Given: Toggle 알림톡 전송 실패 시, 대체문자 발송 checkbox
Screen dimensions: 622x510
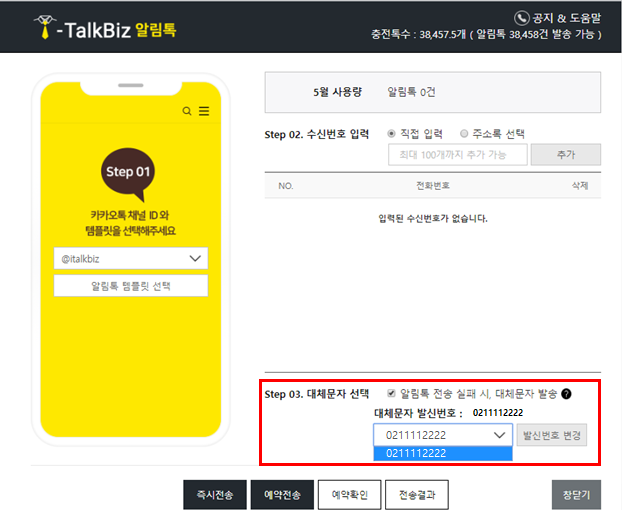Looking at the screenshot, I should click(x=391, y=393).
